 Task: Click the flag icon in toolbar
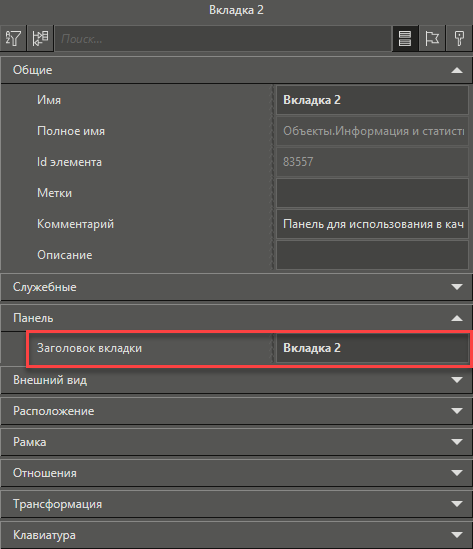(x=432, y=38)
